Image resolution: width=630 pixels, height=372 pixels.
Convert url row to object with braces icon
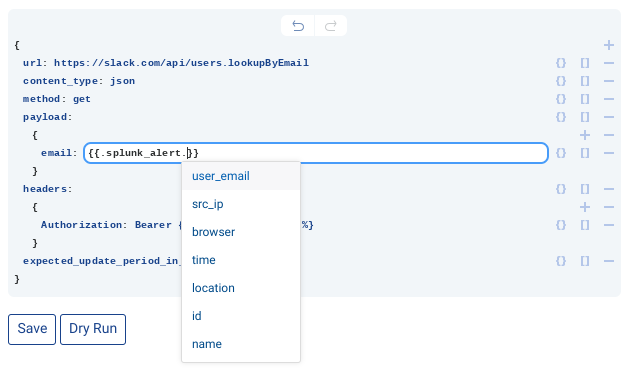(561, 63)
